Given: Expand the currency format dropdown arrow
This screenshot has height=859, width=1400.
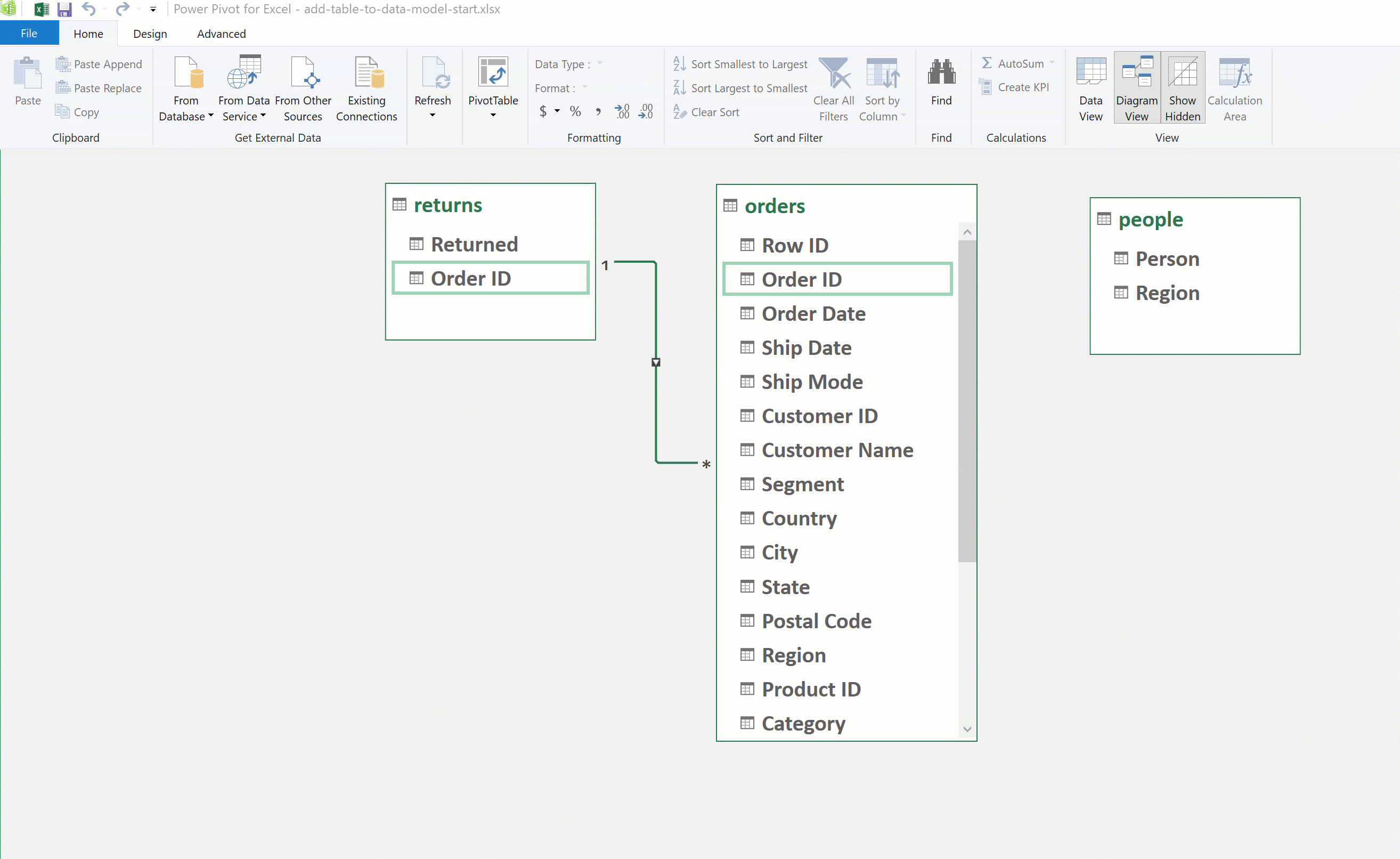Looking at the screenshot, I should pos(557,111).
